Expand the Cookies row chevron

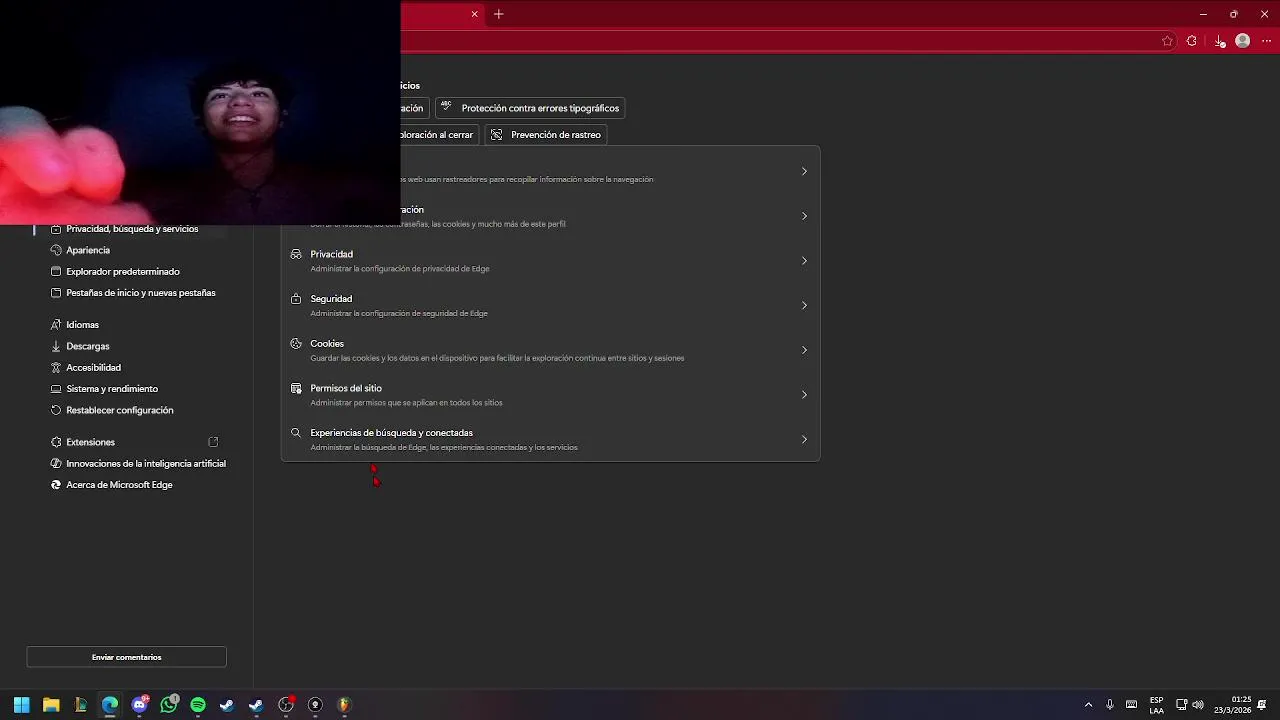[x=804, y=350]
